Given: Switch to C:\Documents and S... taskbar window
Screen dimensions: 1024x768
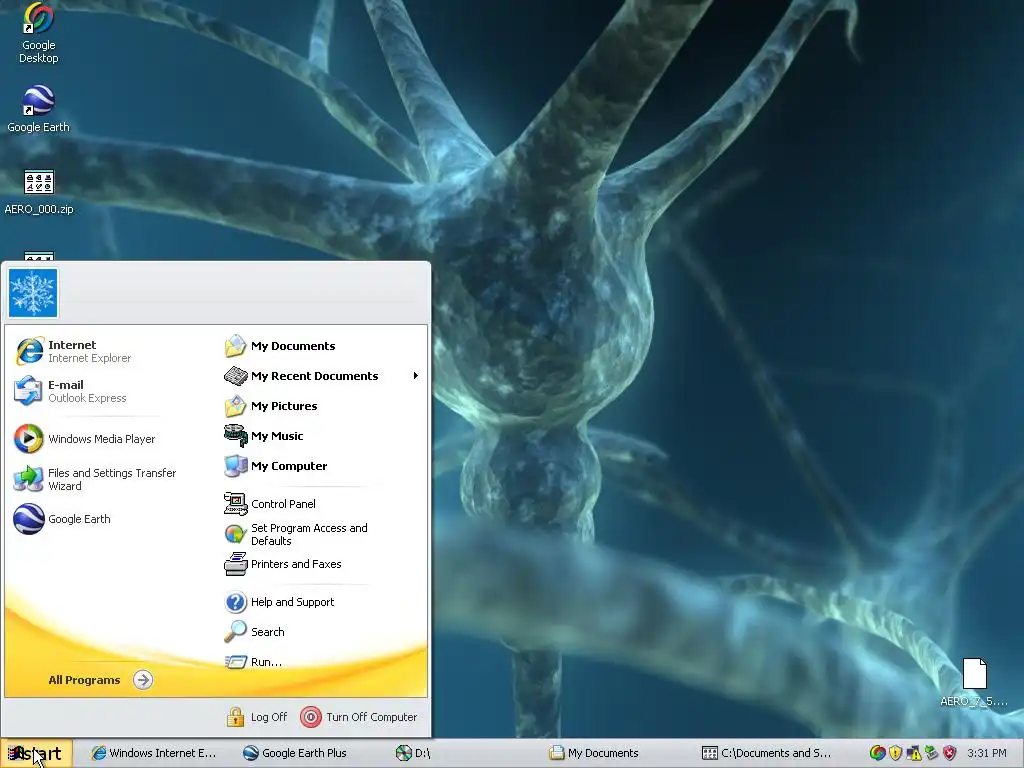Looking at the screenshot, I should click(767, 753).
